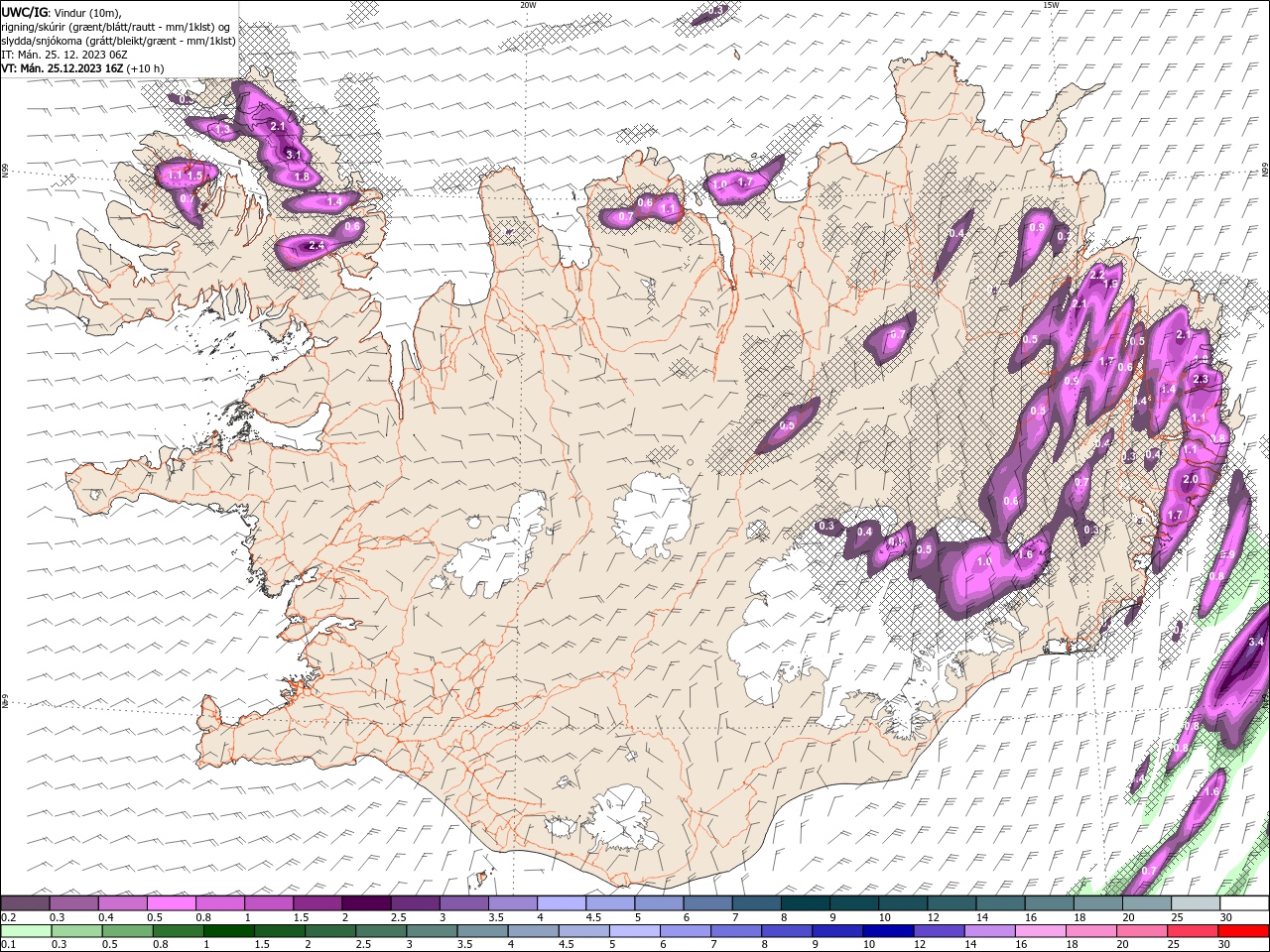Pick top legend swatch between 1 and 1.5
The height and width of the screenshot is (952, 1270).
pos(268,903)
